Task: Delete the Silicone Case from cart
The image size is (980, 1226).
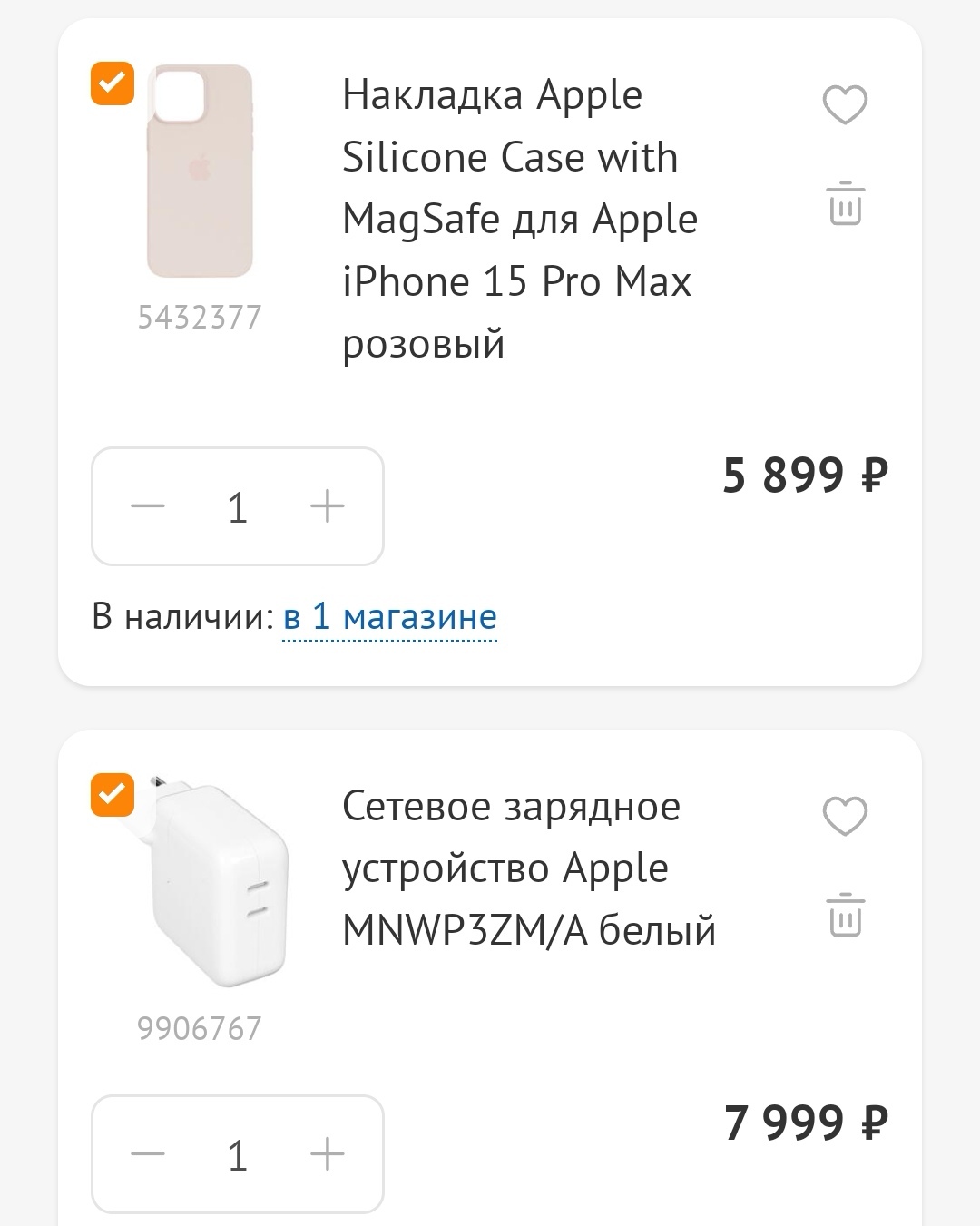Action: tap(845, 203)
